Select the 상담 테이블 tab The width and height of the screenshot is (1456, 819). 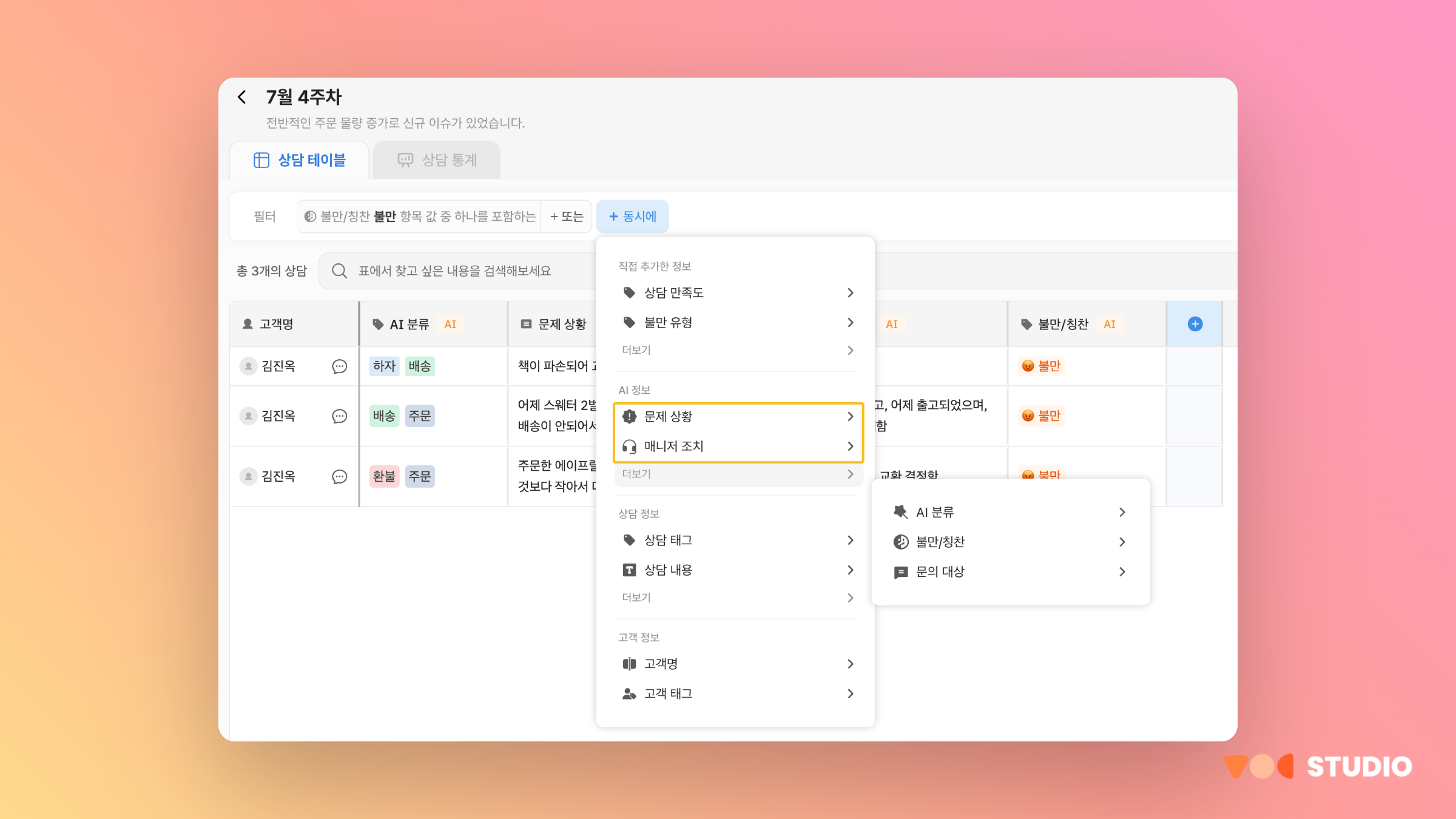point(300,160)
